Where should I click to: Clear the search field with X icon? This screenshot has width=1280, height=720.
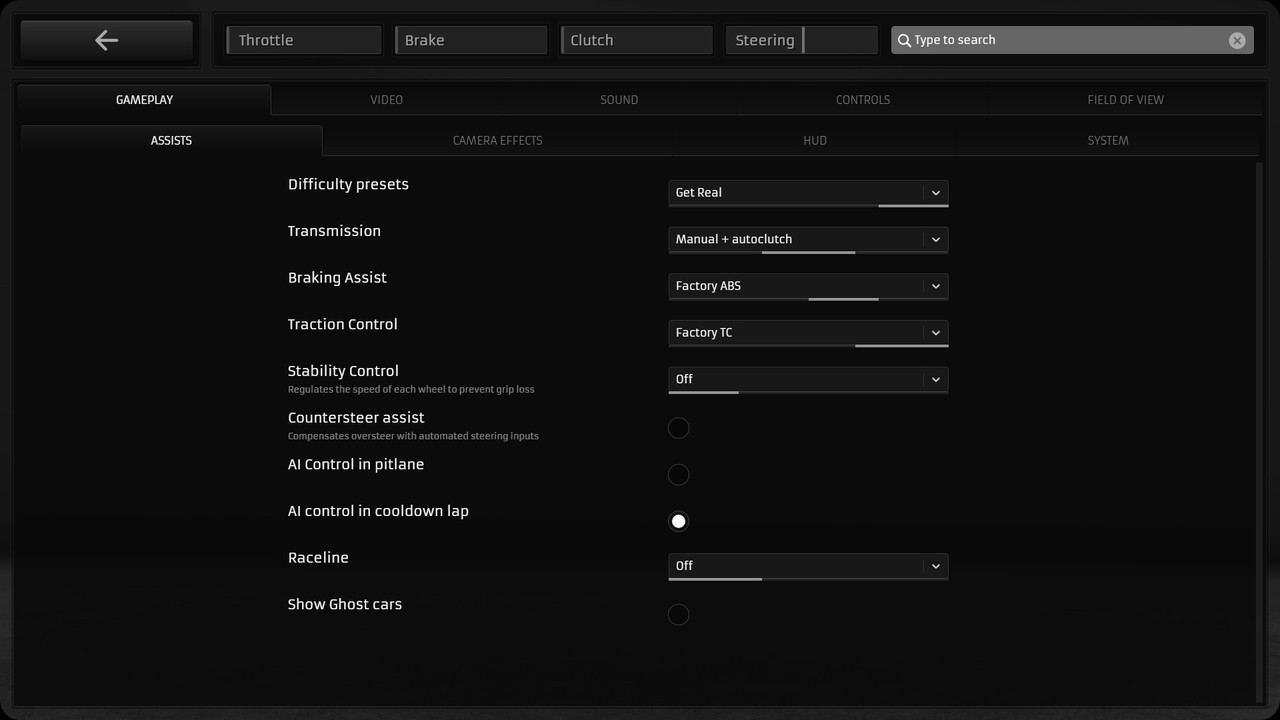(1237, 40)
